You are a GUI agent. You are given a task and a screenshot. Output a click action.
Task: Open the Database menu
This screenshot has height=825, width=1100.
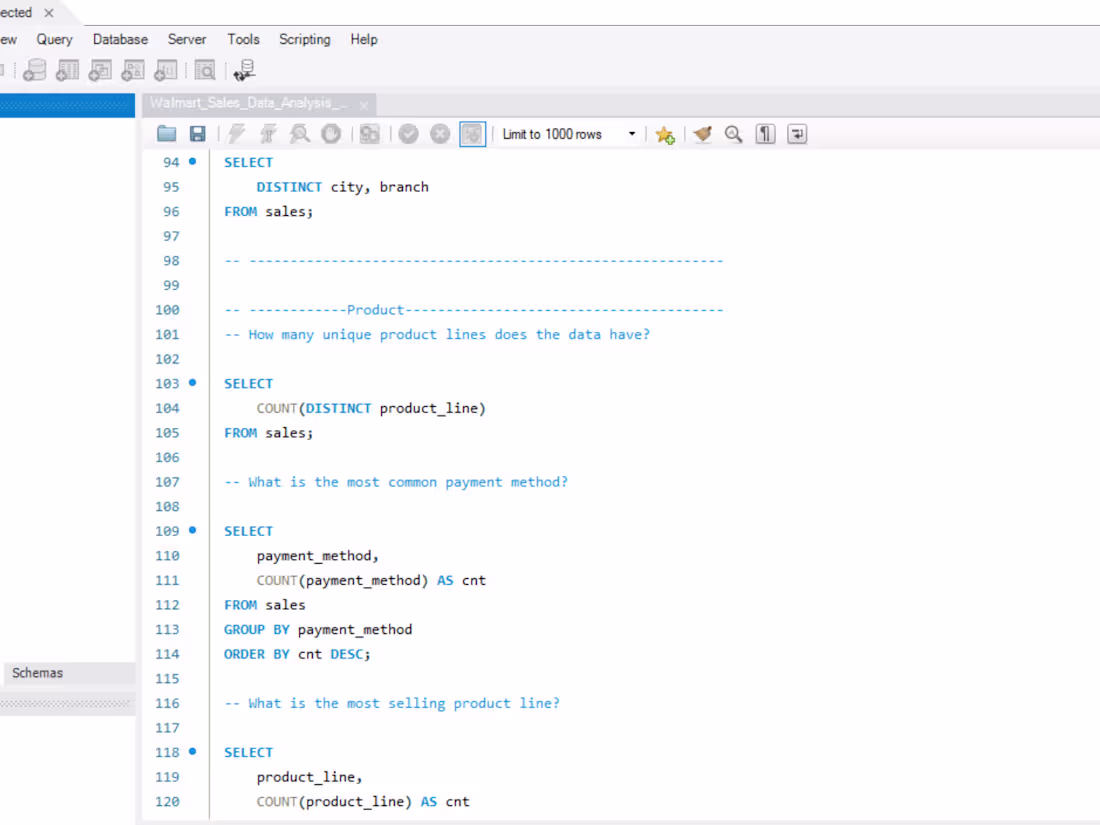point(120,39)
